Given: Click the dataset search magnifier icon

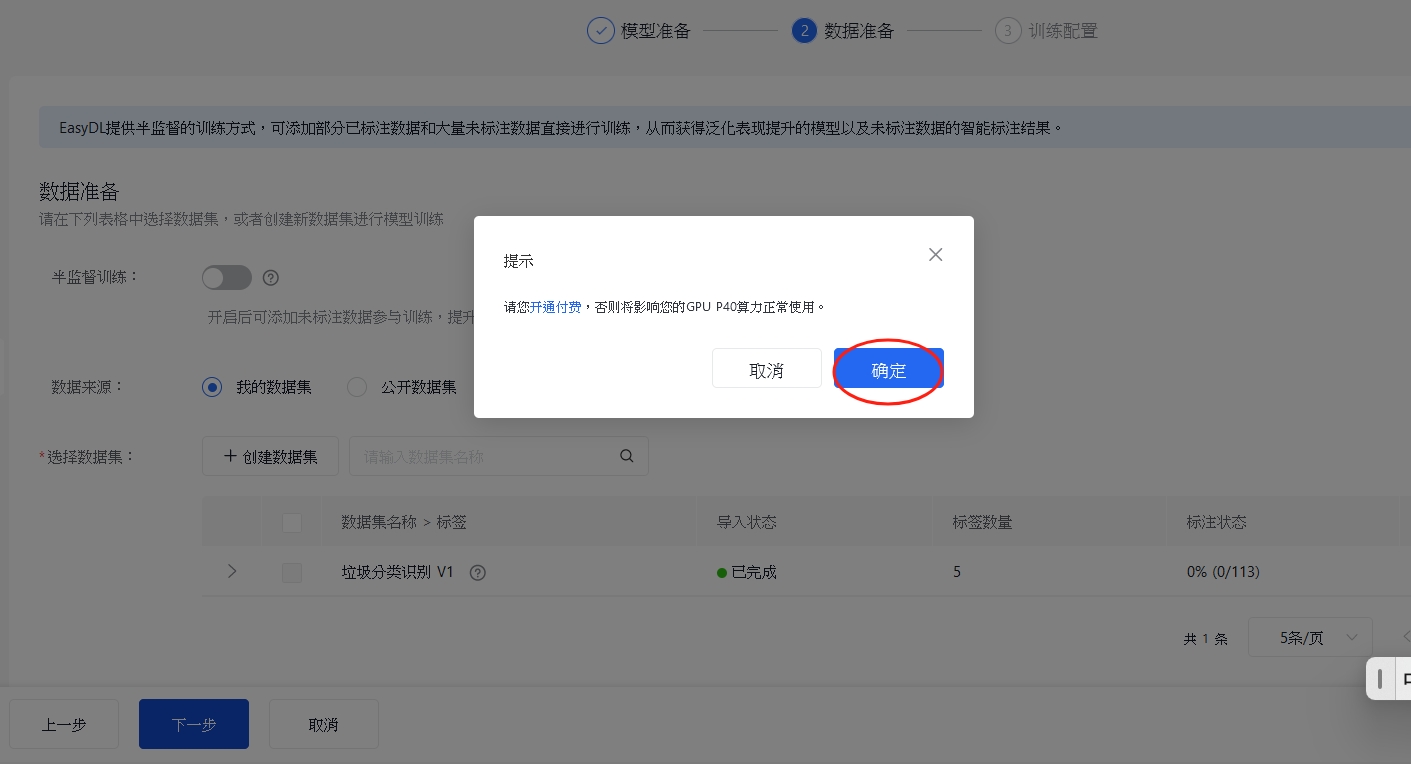Looking at the screenshot, I should [627, 456].
